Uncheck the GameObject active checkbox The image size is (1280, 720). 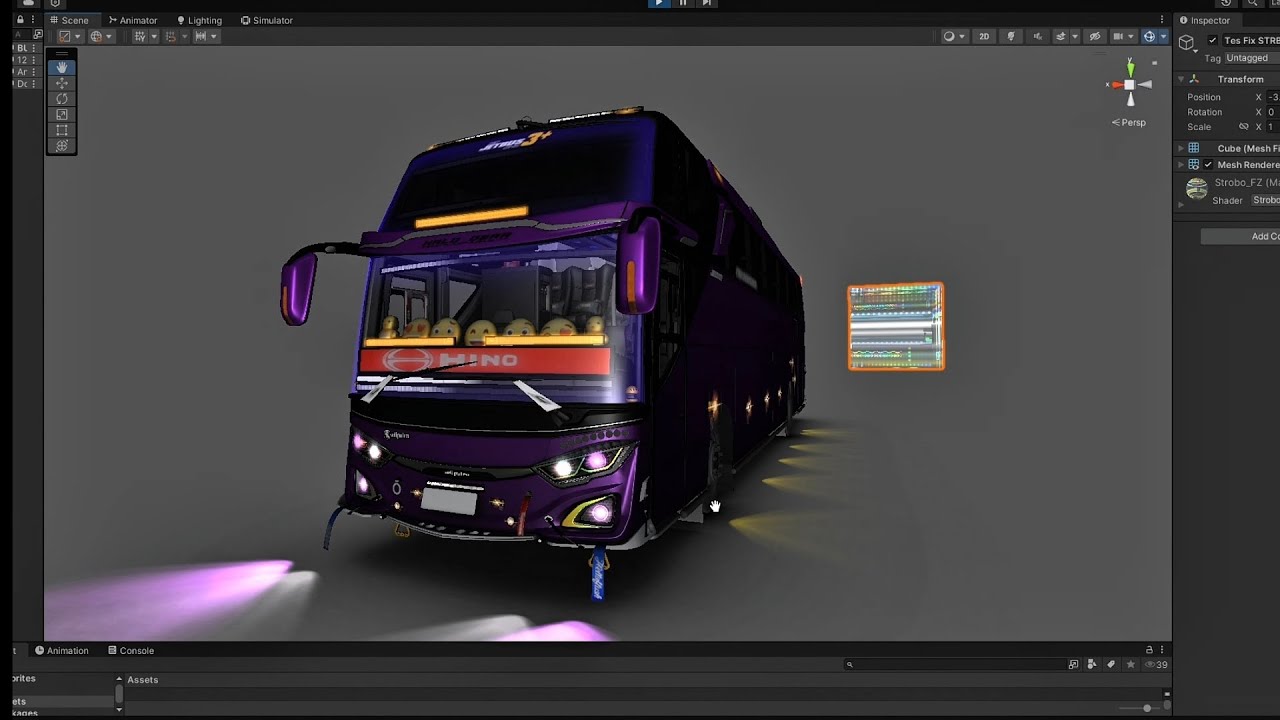pyautogui.click(x=1213, y=41)
